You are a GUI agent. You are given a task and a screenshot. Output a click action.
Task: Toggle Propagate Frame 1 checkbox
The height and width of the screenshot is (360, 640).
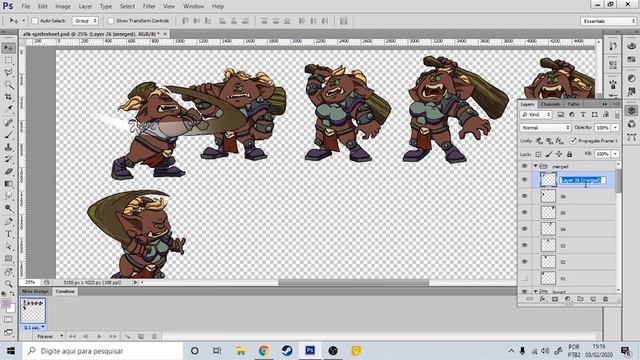click(x=573, y=141)
